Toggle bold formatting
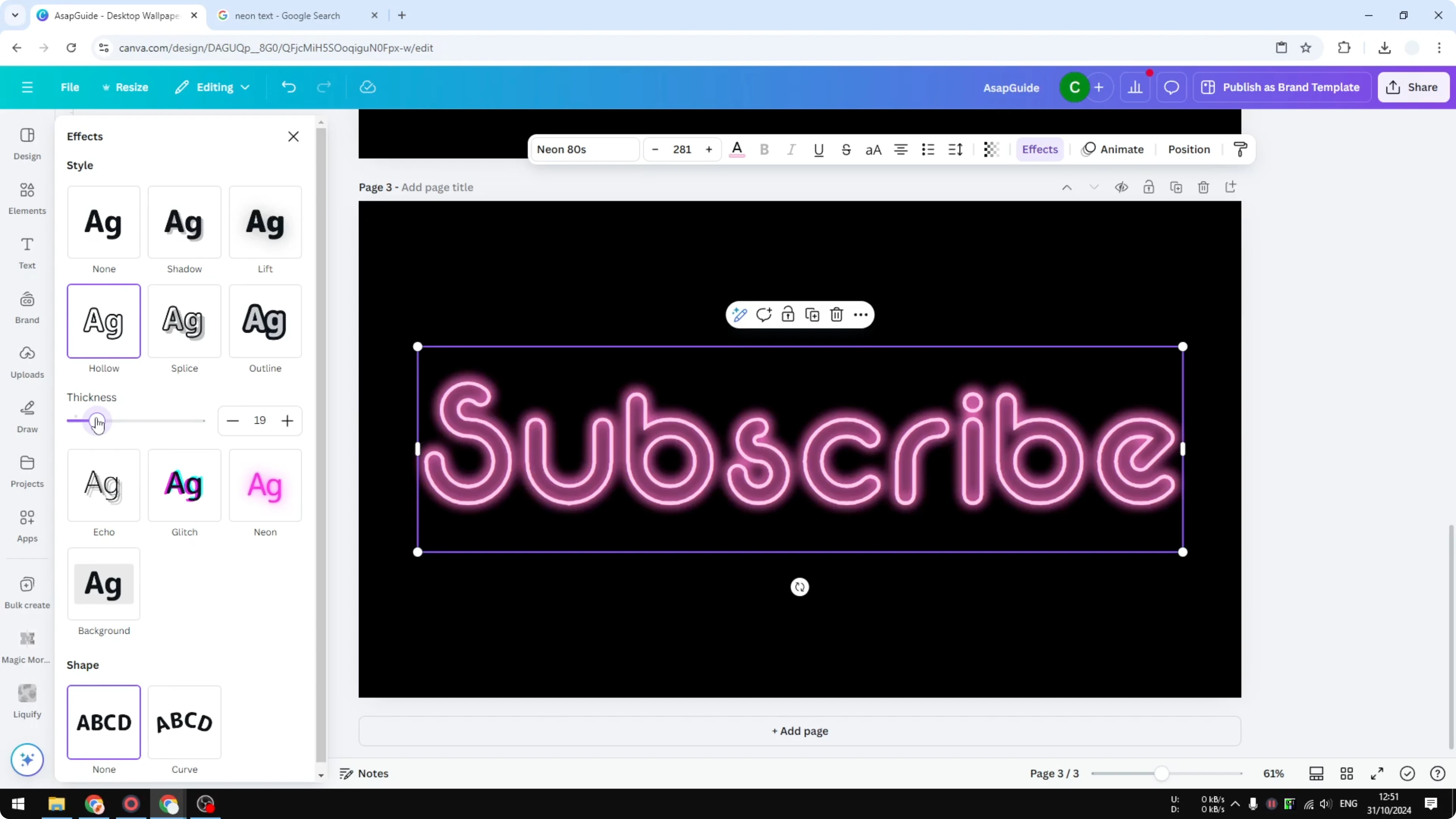 [x=764, y=149]
